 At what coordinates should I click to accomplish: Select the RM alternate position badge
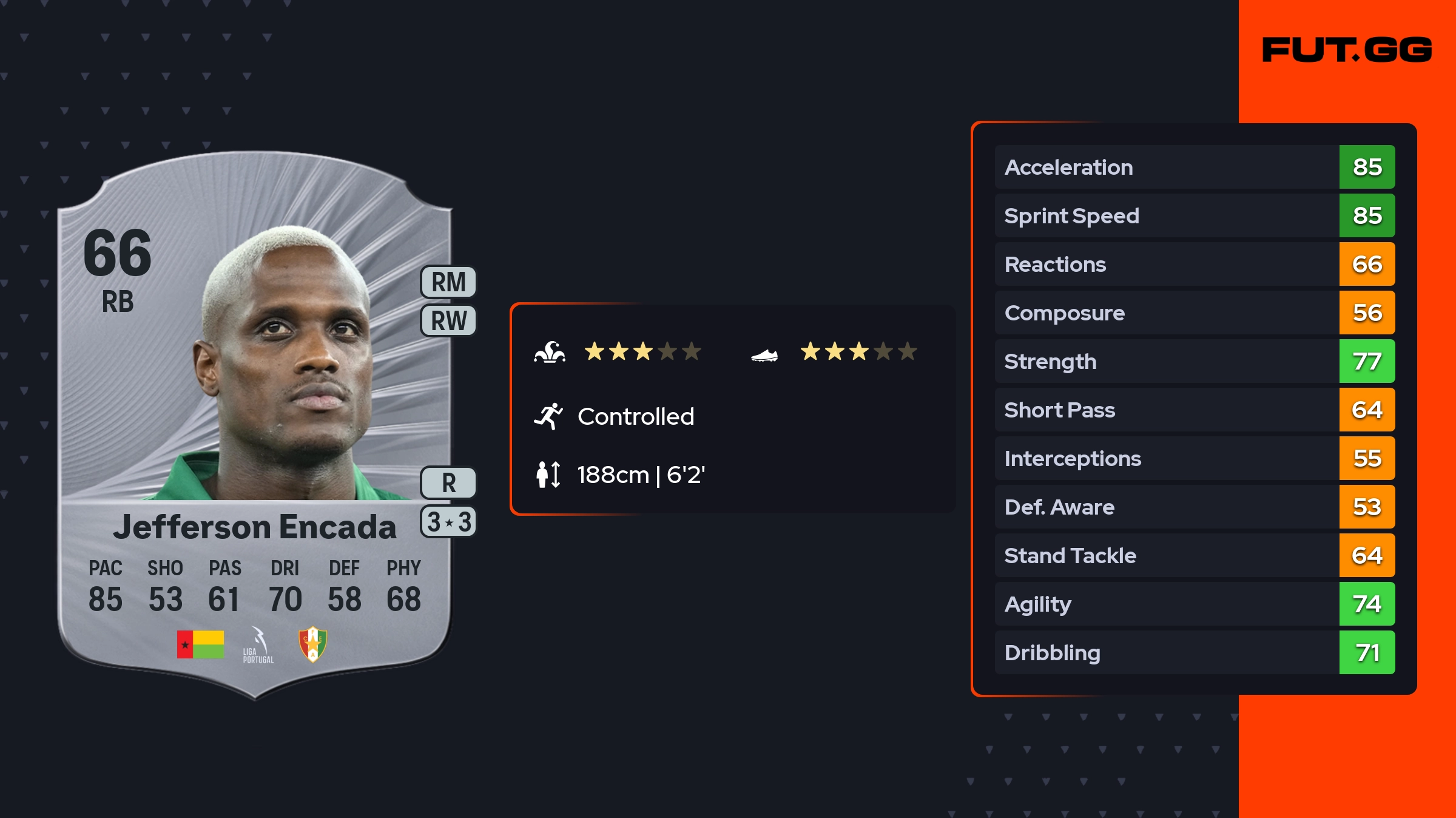click(448, 282)
